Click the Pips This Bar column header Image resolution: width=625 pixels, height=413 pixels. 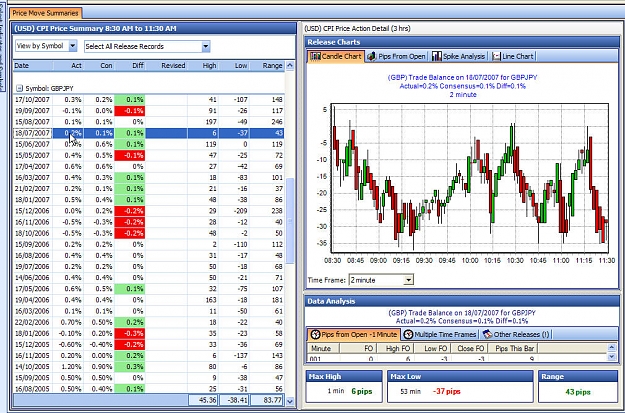[x=514, y=348]
